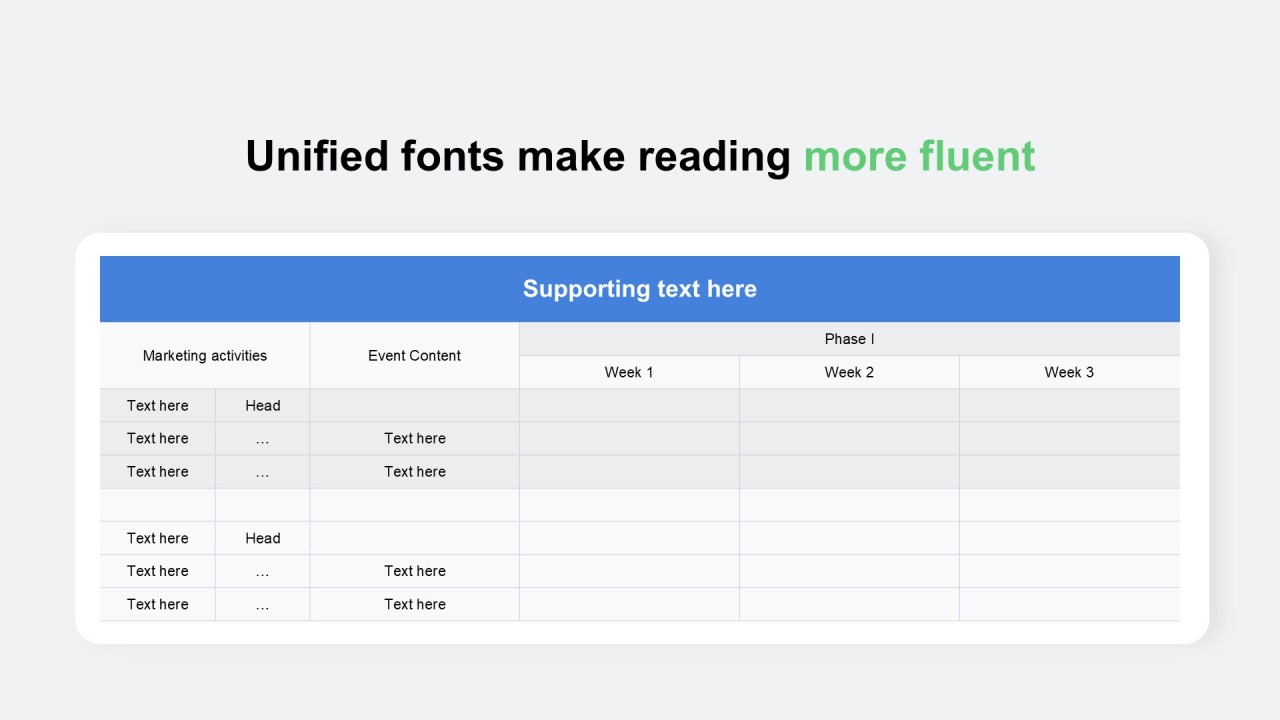Viewport: 1280px width, 720px height.
Task: Click the first 'Head' cell in the gray section
Action: 263,405
